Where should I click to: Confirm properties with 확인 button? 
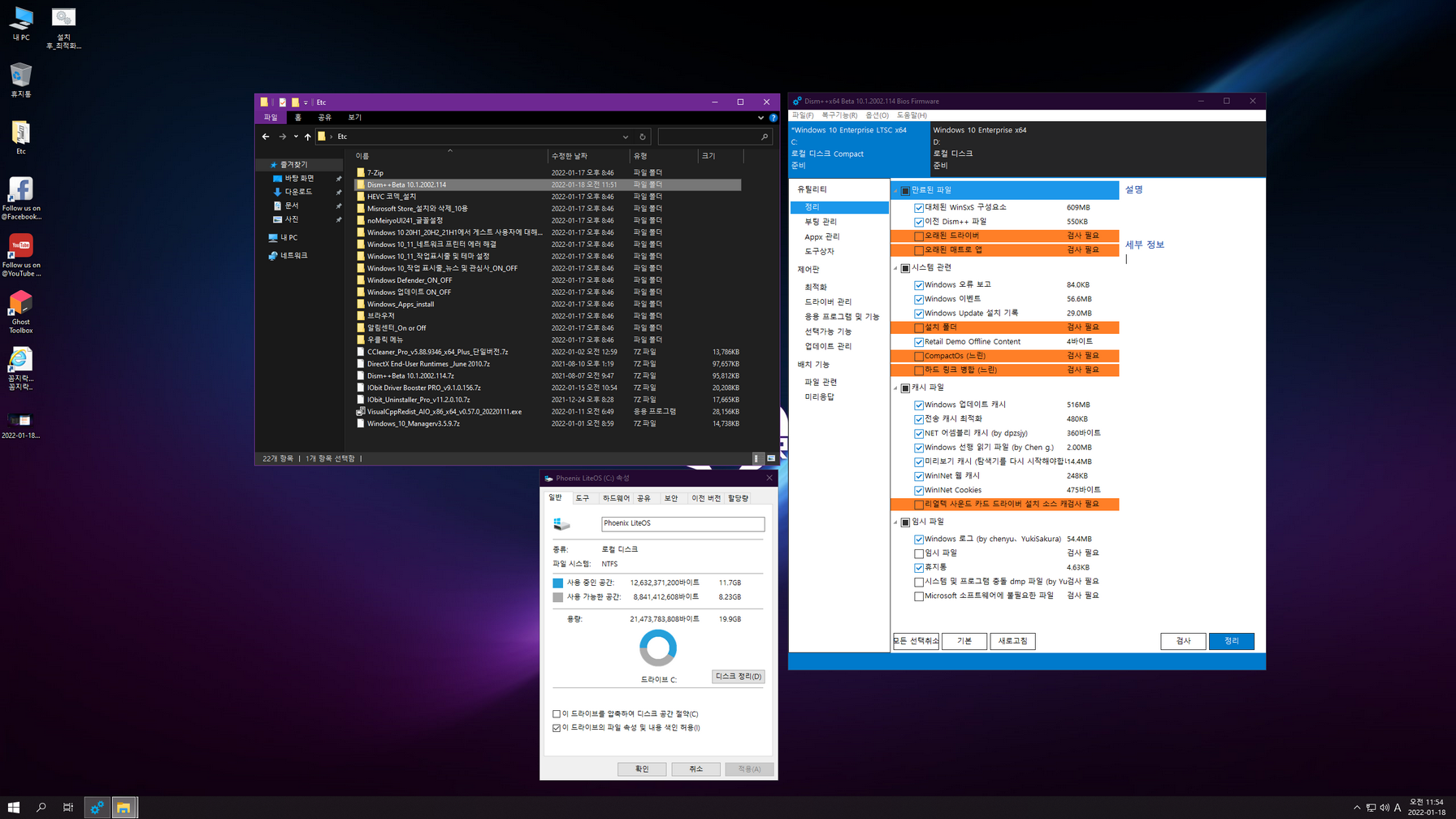(x=642, y=769)
